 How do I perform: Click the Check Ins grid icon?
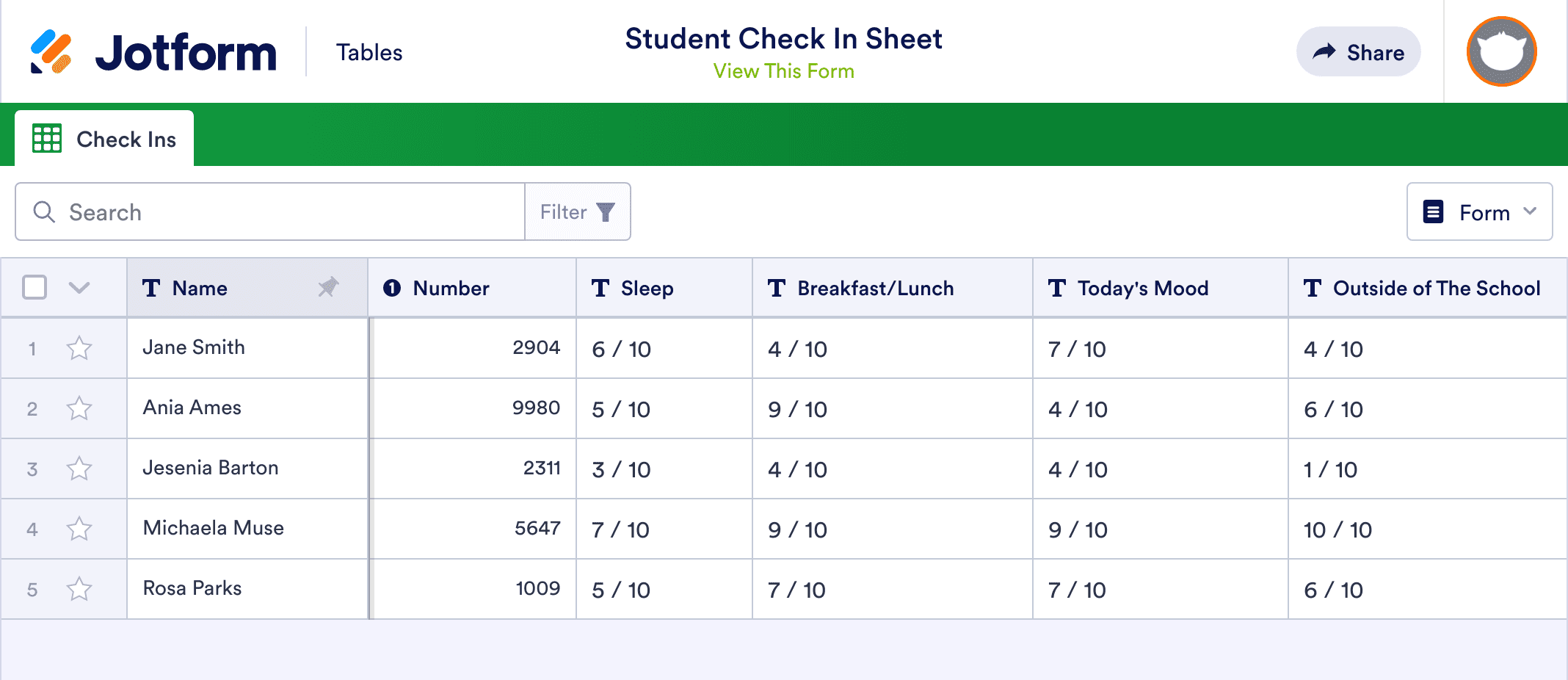[x=46, y=138]
